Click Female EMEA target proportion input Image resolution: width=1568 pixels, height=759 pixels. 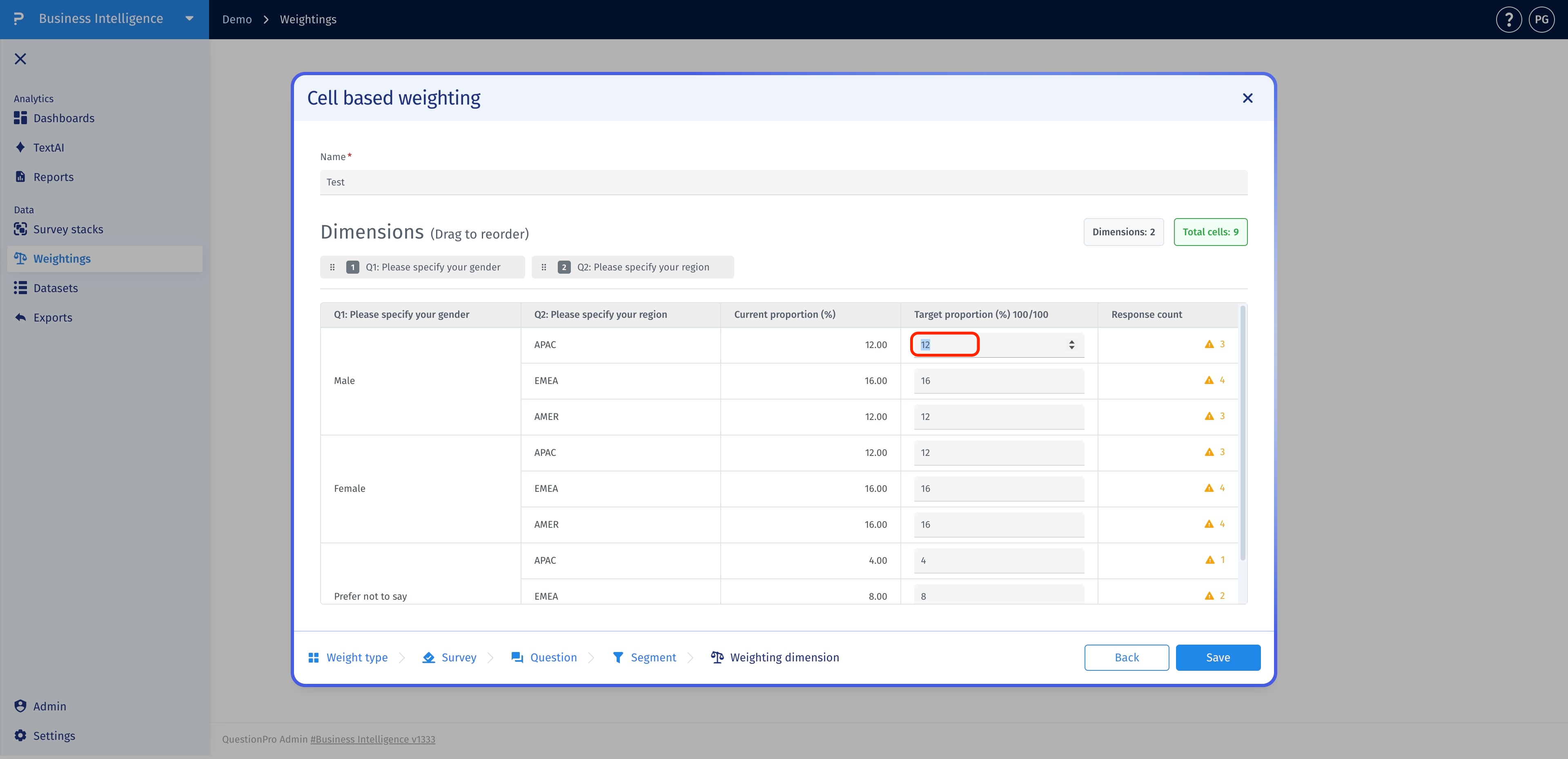click(x=998, y=489)
